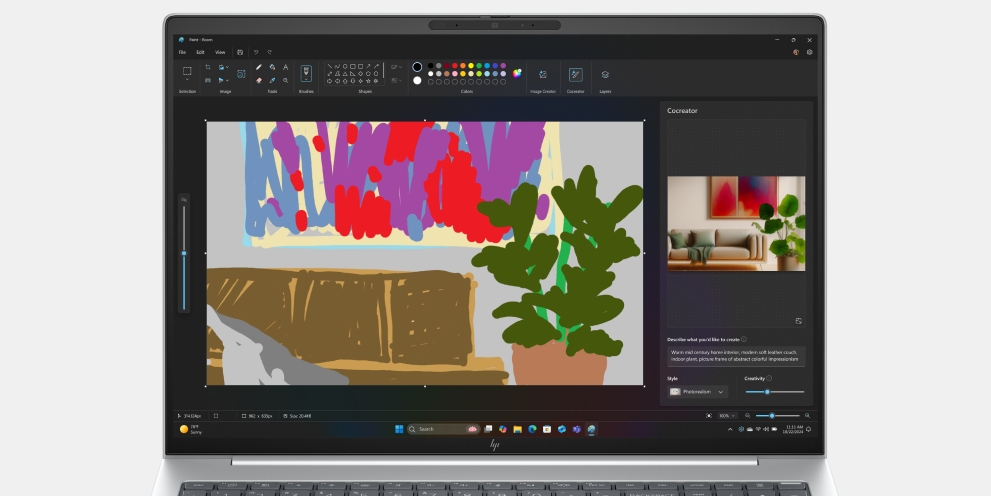The width and height of the screenshot is (991, 496).
Task: Select Color 1 black primary swatch
Action: click(x=417, y=67)
